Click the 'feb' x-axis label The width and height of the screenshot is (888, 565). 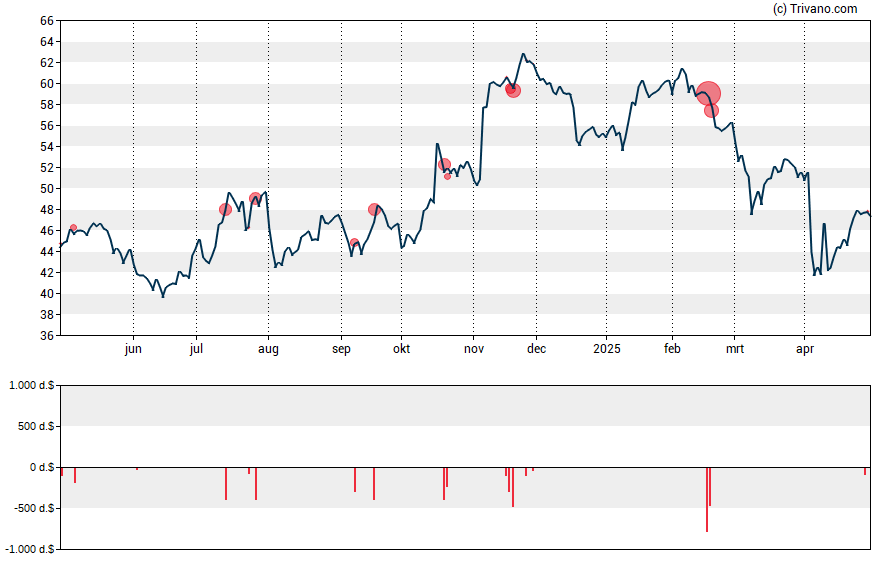[672, 348]
